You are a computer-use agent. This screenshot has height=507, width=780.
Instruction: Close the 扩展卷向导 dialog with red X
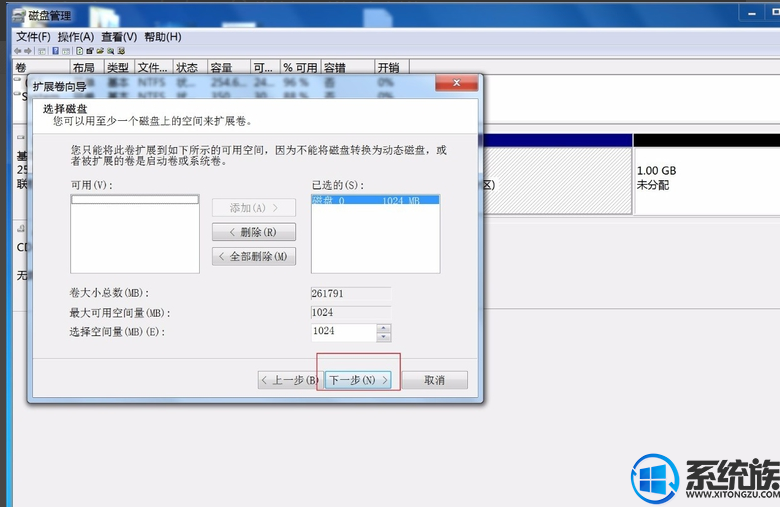(456, 83)
